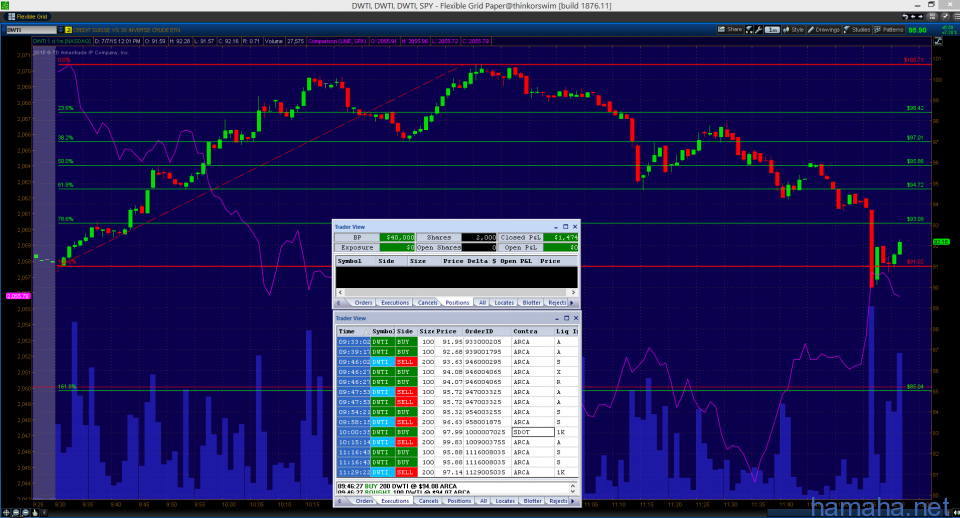
Task: Select order 1129005035 SELL row
Action: click(x=457, y=472)
